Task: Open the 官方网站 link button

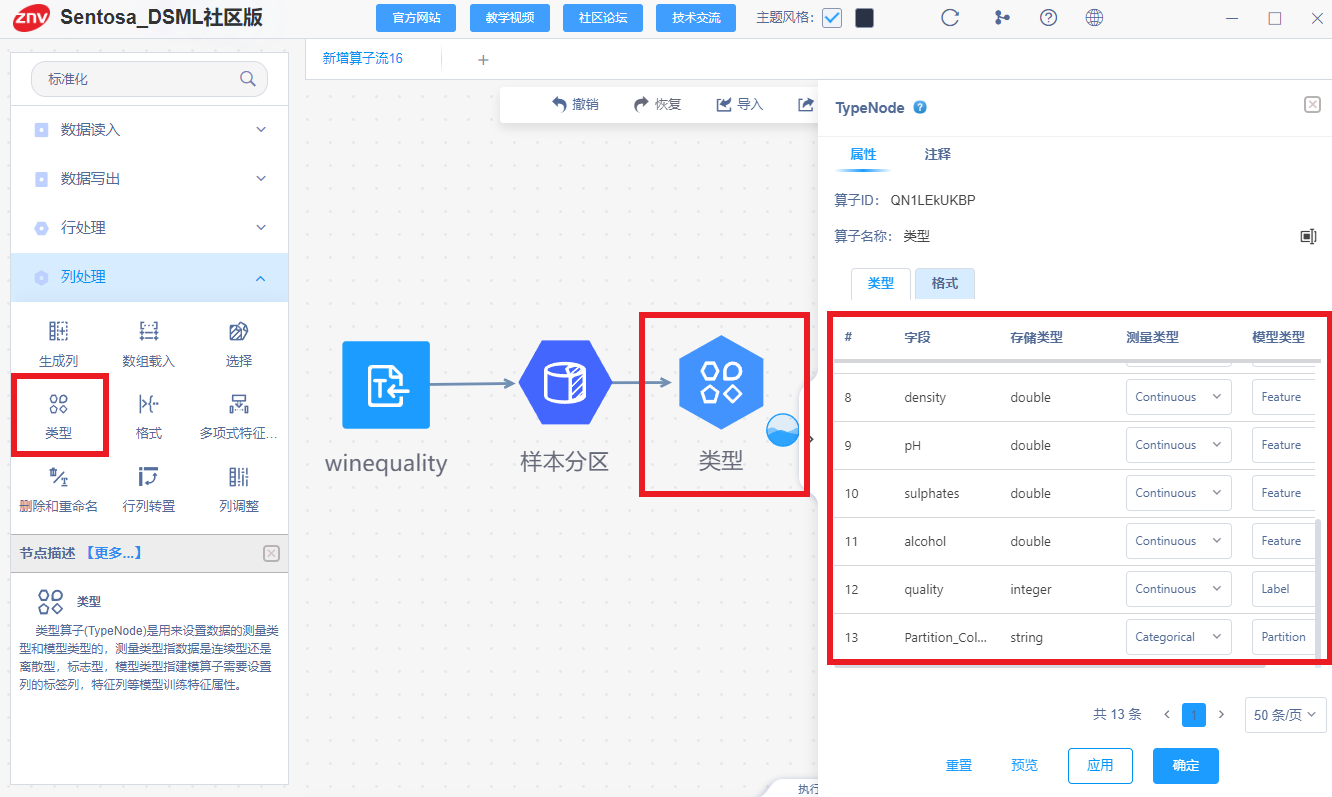Action: point(416,18)
